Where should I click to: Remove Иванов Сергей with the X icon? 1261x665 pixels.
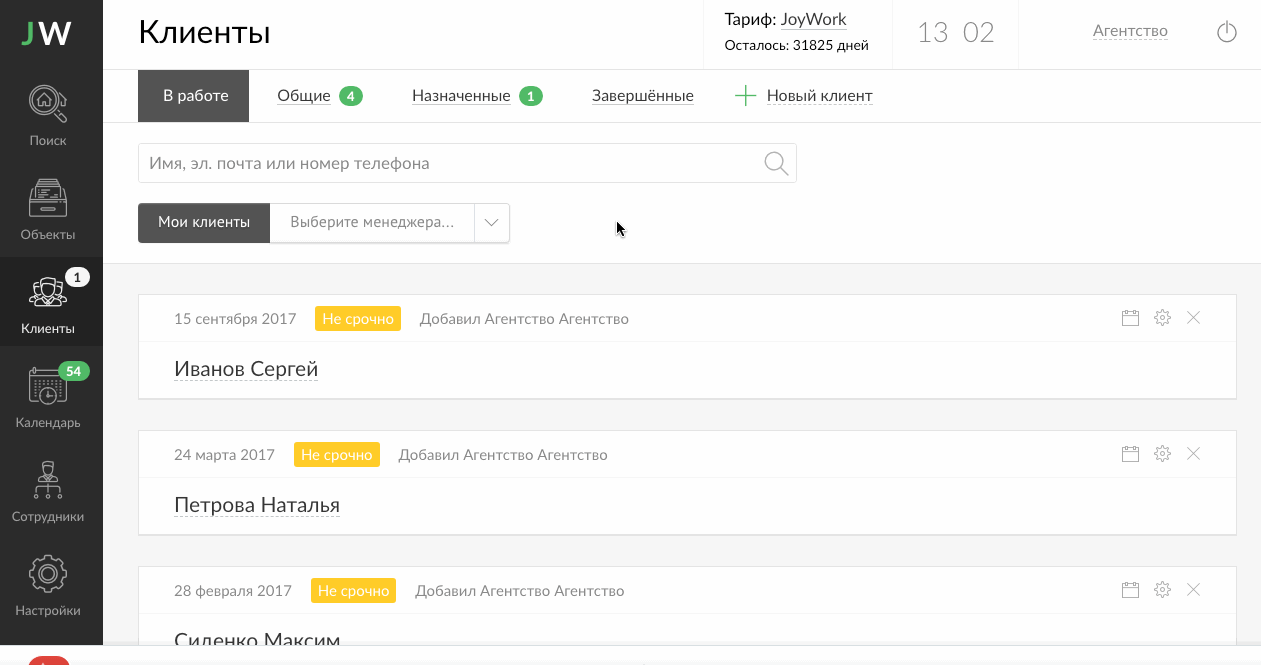pyautogui.click(x=1193, y=318)
